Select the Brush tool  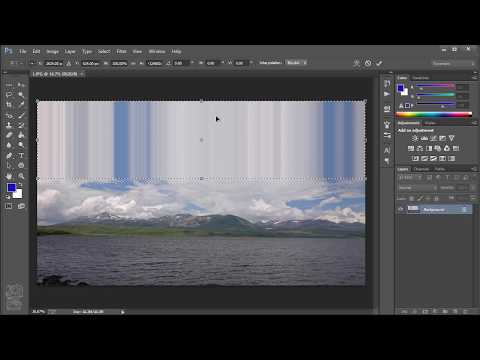[x=21, y=115]
